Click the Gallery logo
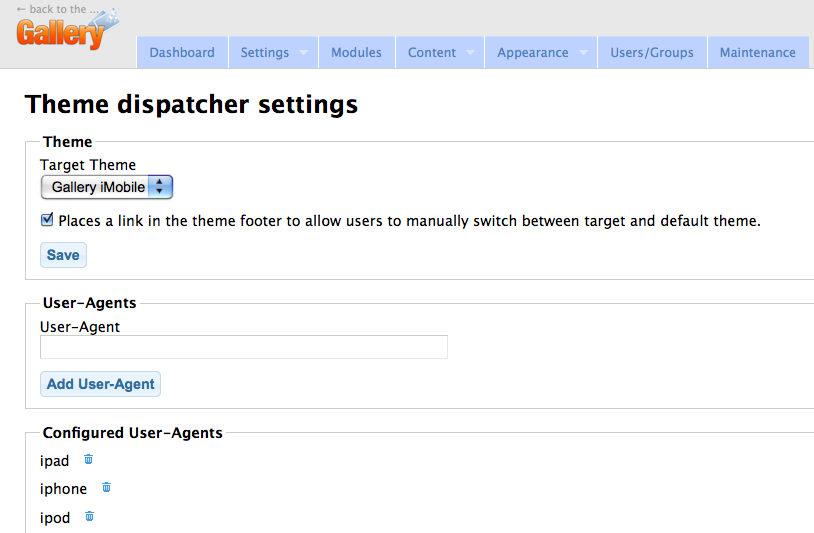This screenshot has width=814, height=533. click(67, 31)
